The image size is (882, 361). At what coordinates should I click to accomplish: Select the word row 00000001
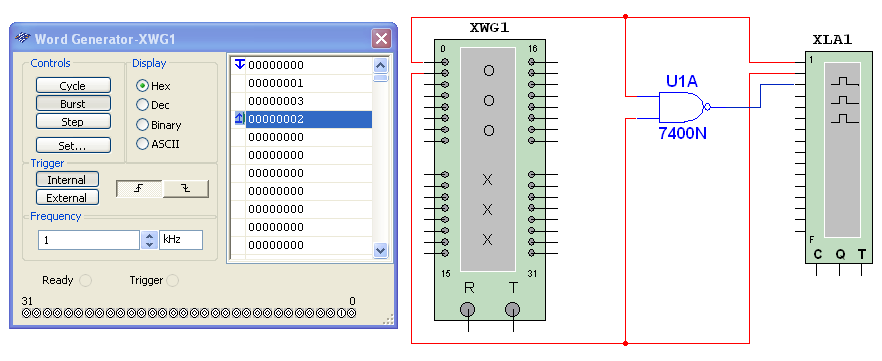(309, 83)
